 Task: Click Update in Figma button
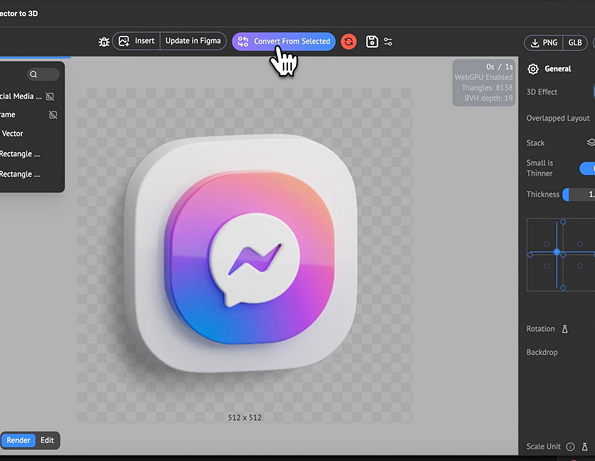point(193,41)
